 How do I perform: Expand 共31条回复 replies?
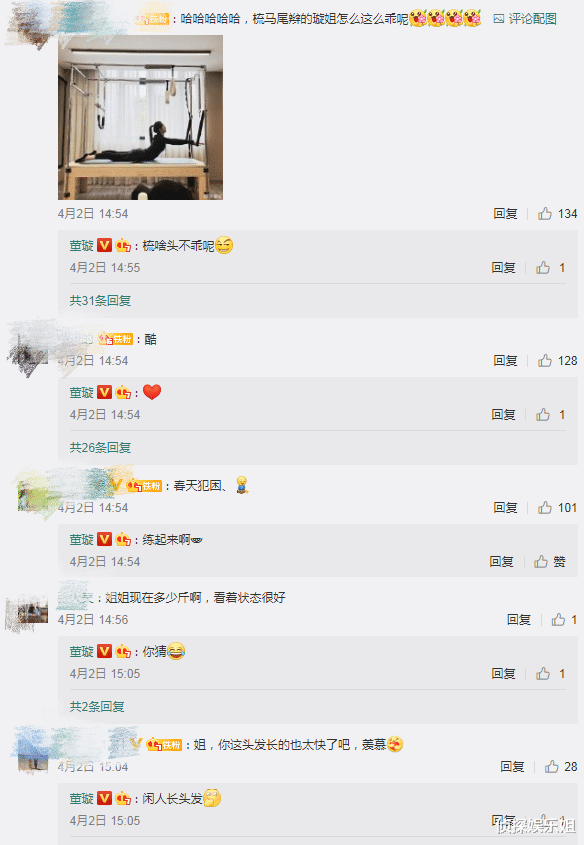(x=100, y=301)
